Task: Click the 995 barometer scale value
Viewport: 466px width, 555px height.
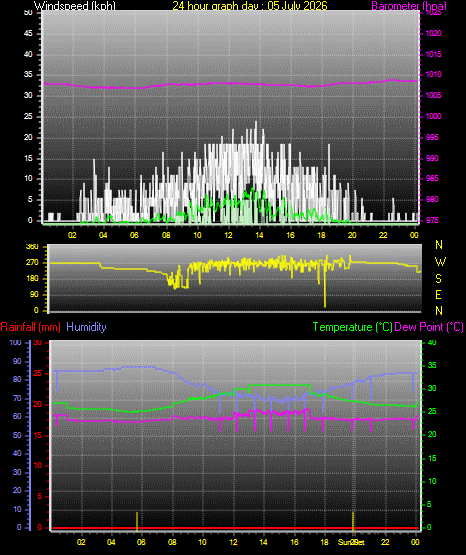Action: tap(432, 137)
